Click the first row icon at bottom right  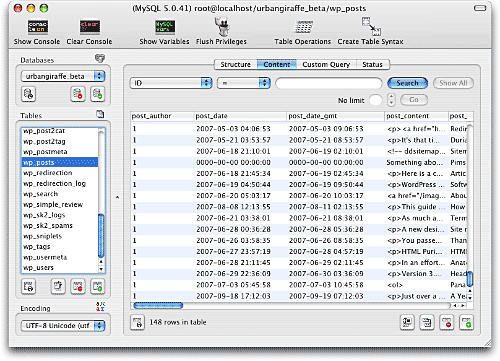(407, 323)
